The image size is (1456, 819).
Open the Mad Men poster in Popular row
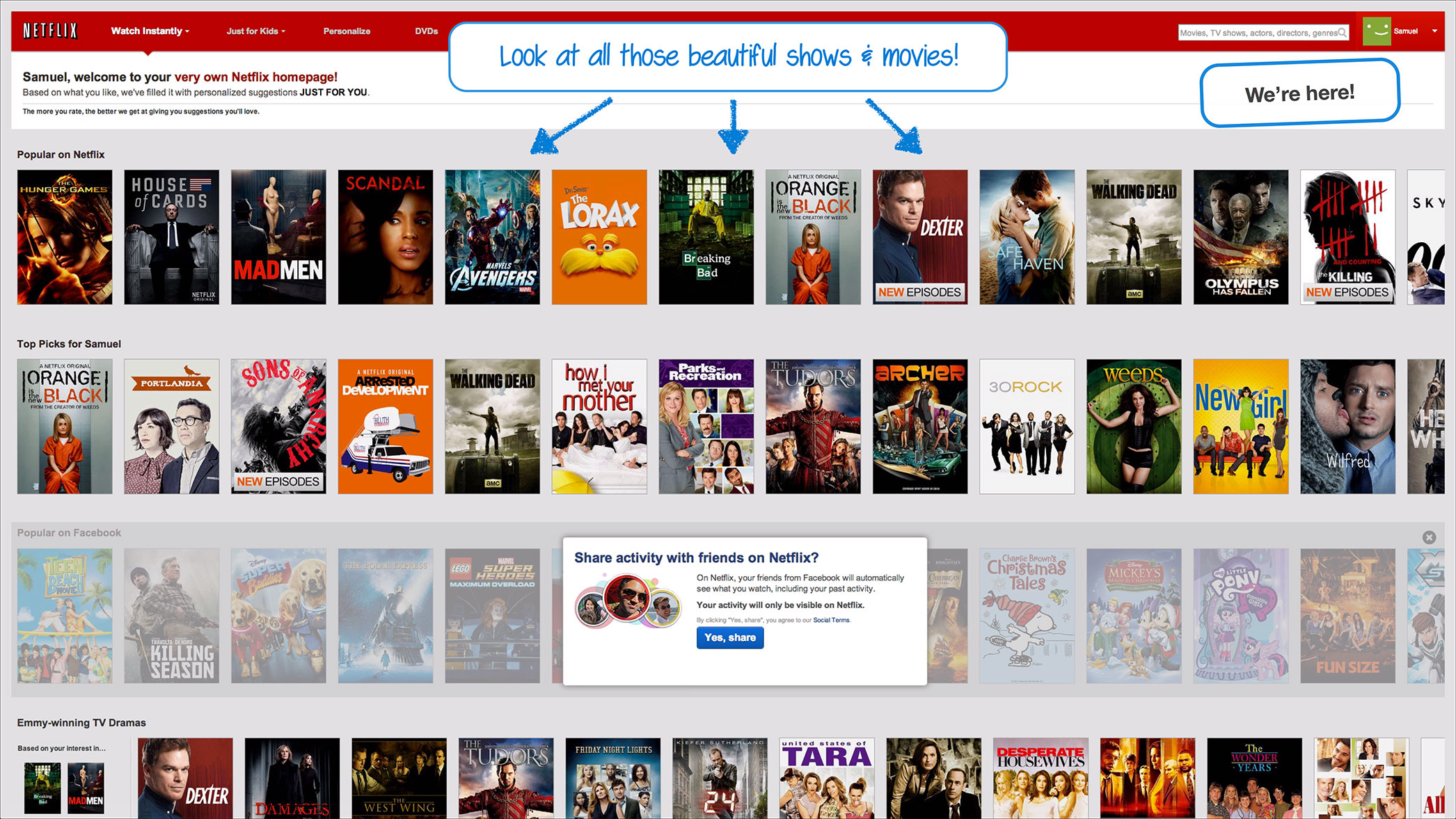(278, 237)
